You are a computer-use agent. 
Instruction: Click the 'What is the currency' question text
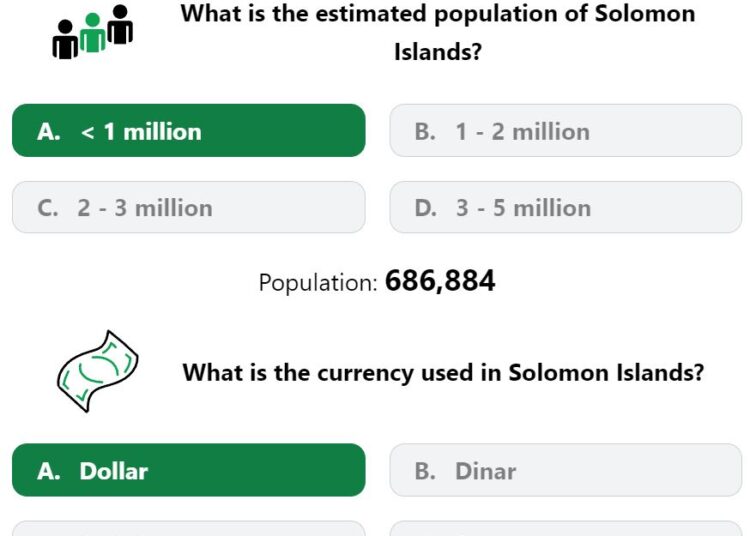pos(443,372)
